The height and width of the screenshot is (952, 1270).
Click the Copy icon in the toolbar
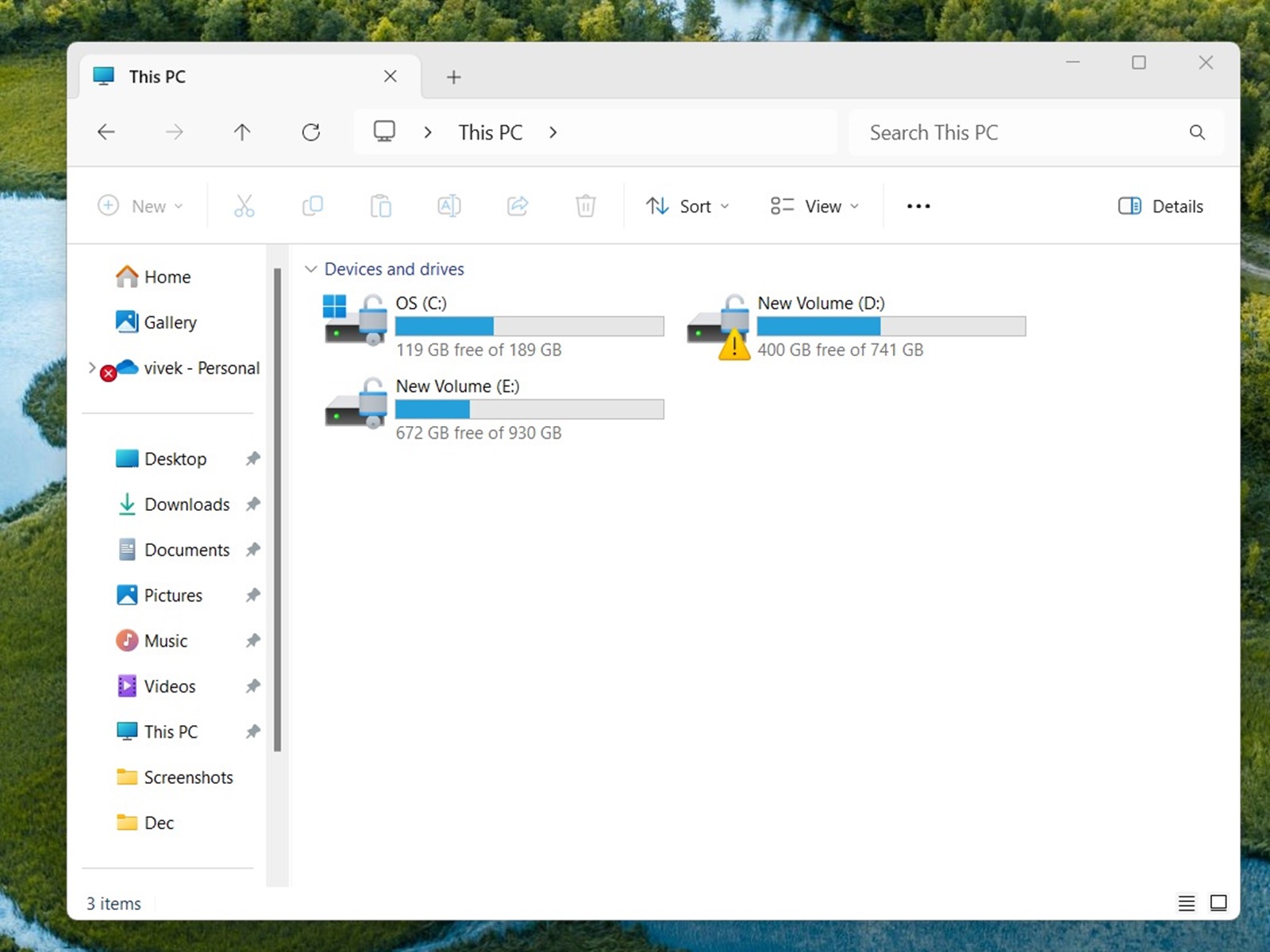pyautogui.click(x=312, y=205)
